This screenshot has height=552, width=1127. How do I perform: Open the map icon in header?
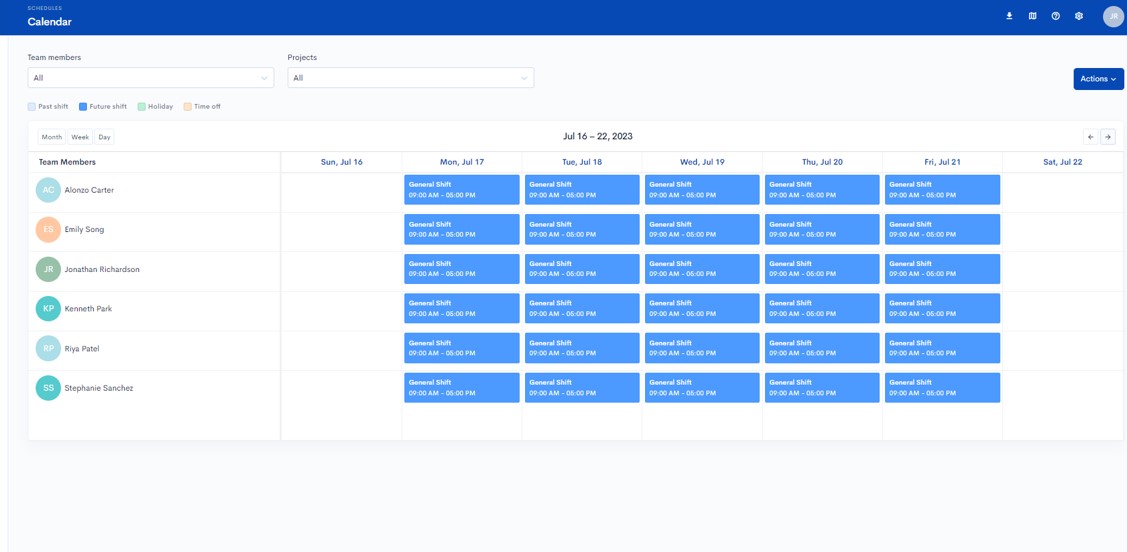[x=1032, y=16]
